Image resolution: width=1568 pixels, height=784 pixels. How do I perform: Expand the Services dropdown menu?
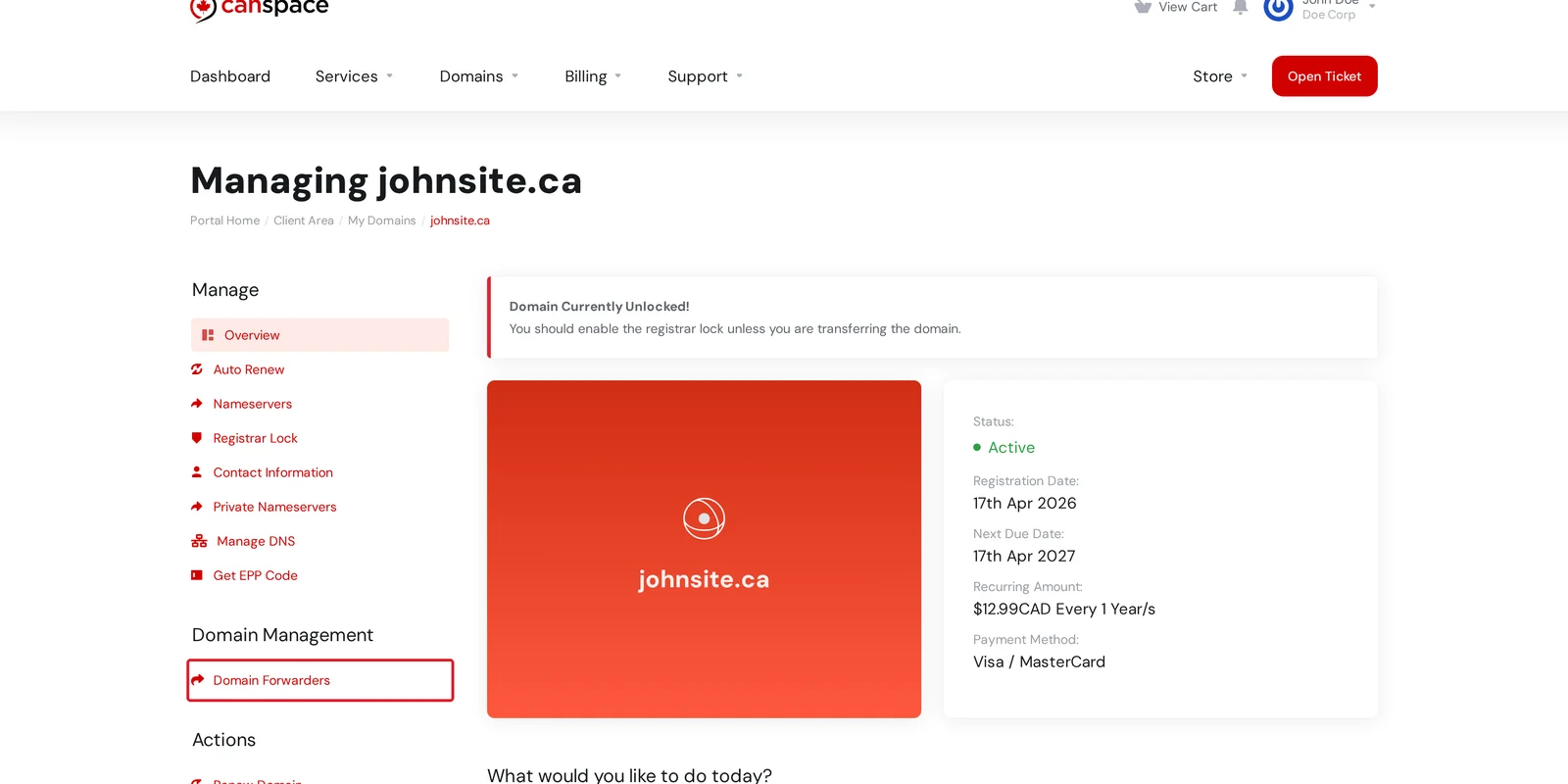pyautogui.click(x=354, y=76)
